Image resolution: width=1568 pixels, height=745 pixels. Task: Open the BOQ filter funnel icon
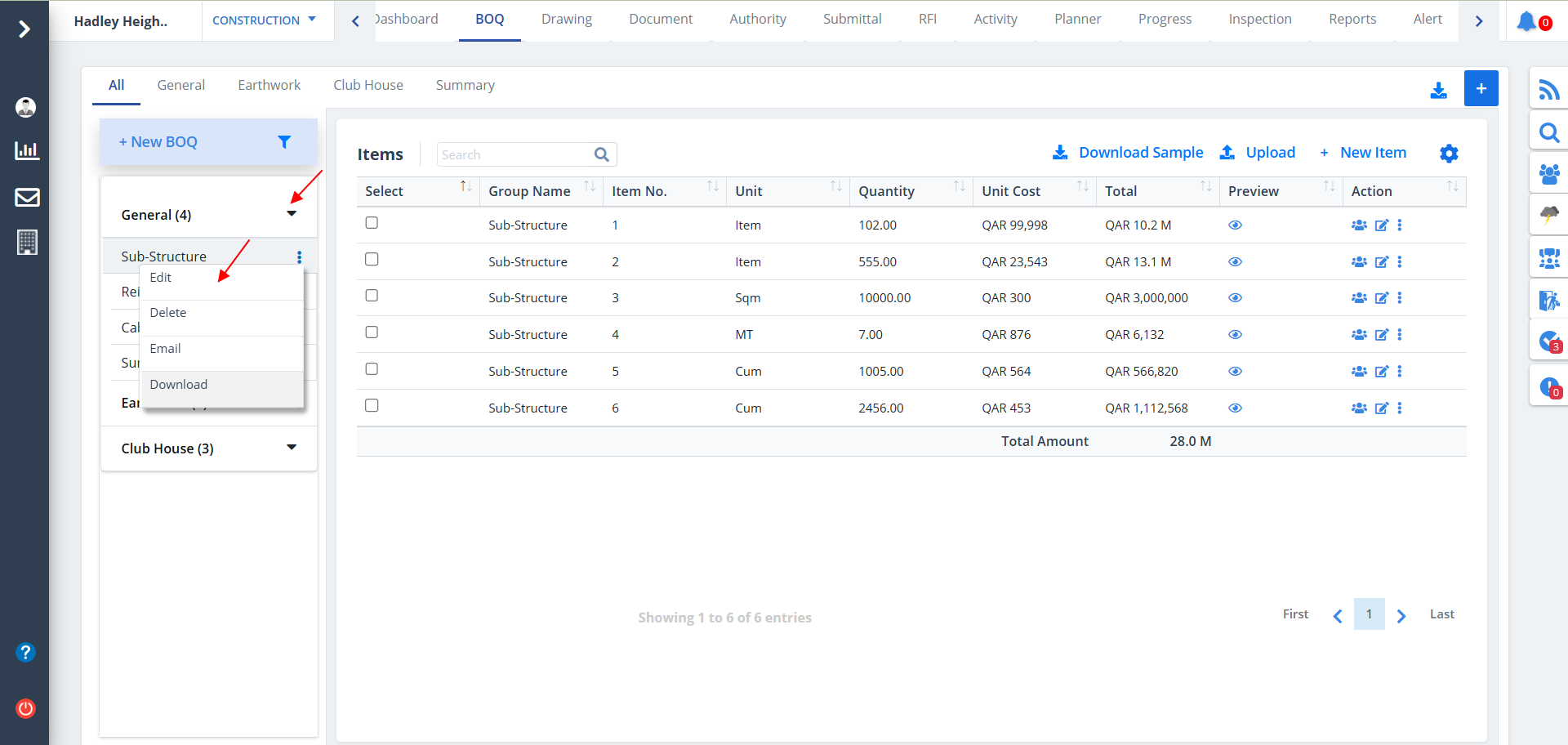284,142
